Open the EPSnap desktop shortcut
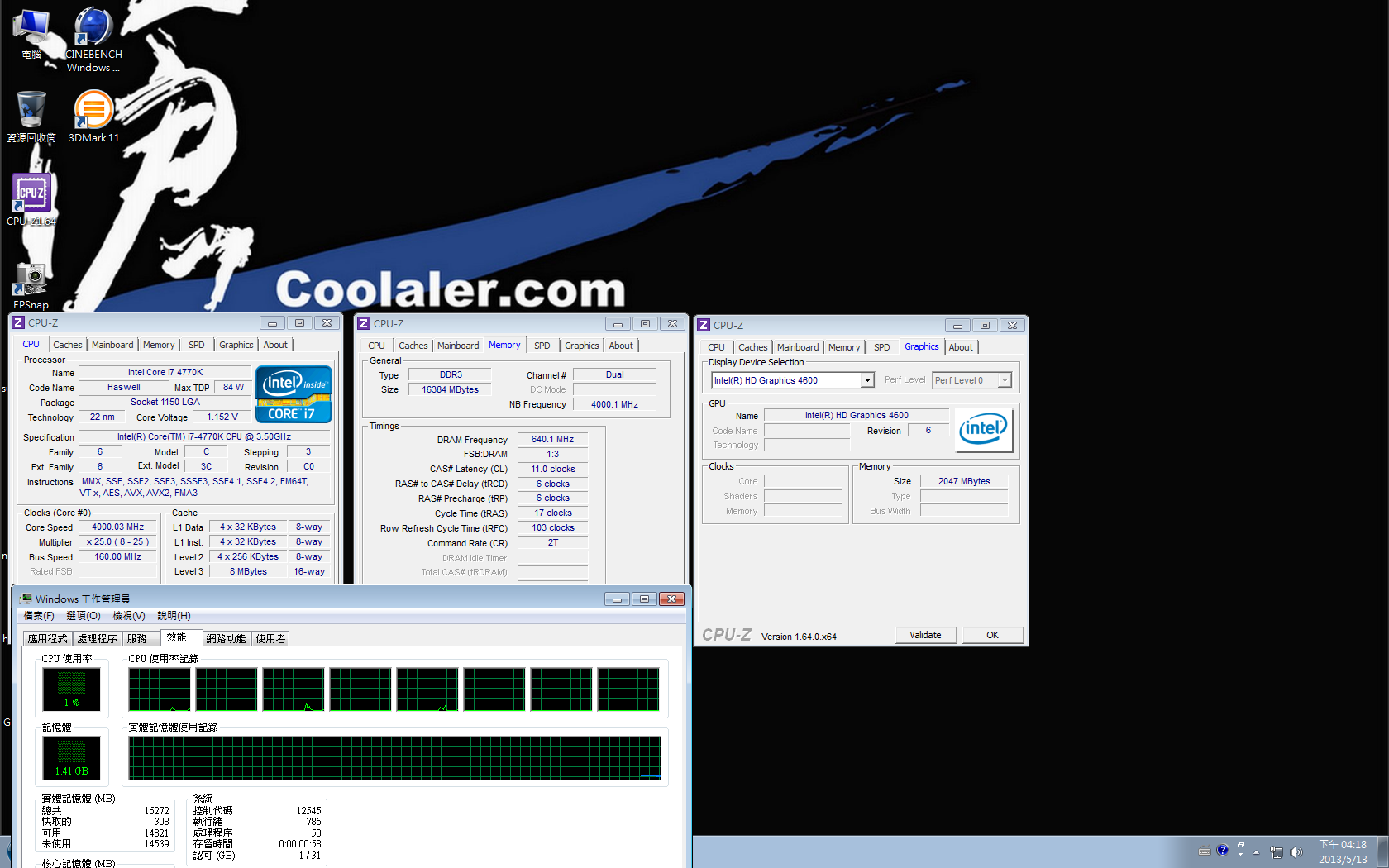The image size is (1389, 868). click(31, 286)
